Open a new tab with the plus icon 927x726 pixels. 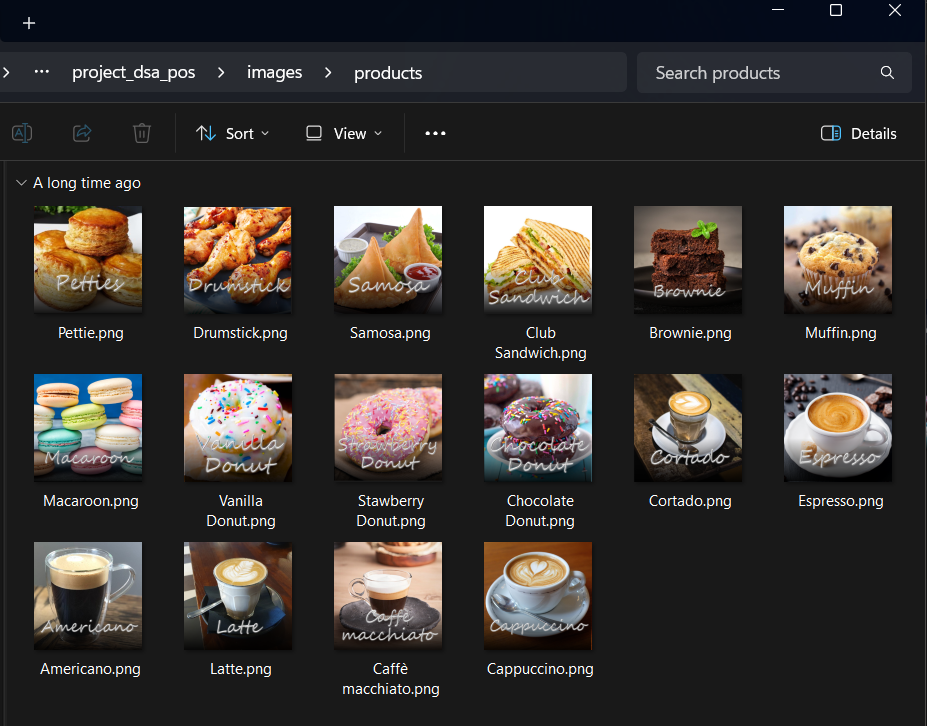click(x=29, y=23)
